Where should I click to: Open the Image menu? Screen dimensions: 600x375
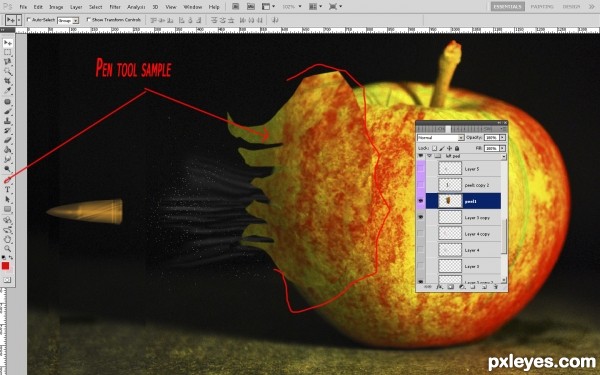[56, 7]
